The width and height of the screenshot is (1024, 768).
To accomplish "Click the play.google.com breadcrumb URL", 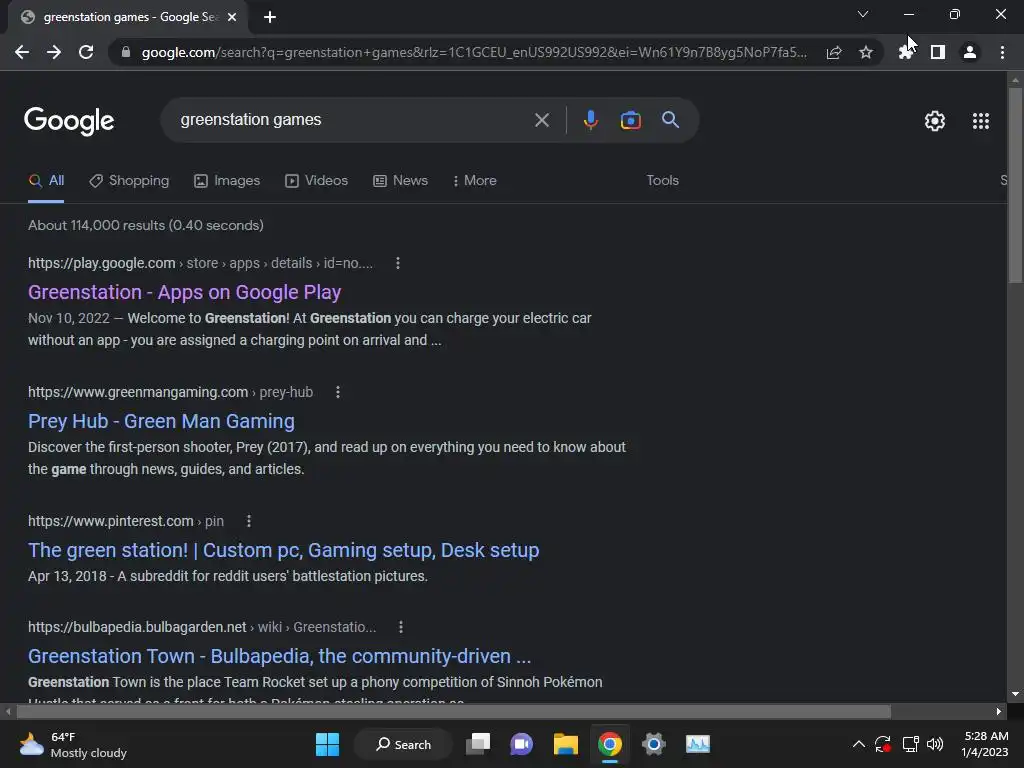I will tap(200, 263).
